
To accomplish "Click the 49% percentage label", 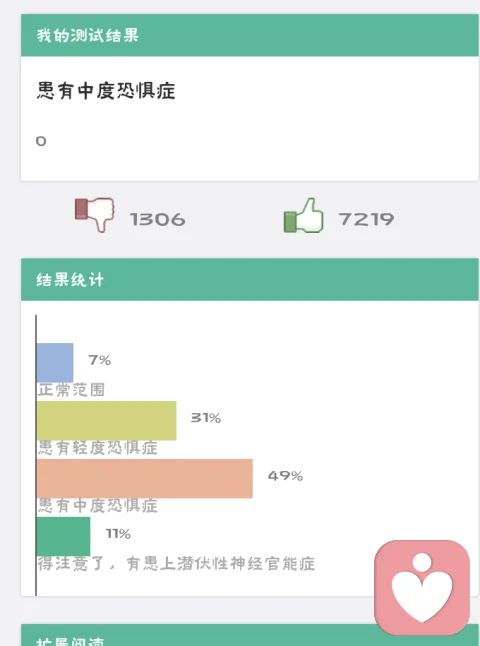I will tap(285, 476).
